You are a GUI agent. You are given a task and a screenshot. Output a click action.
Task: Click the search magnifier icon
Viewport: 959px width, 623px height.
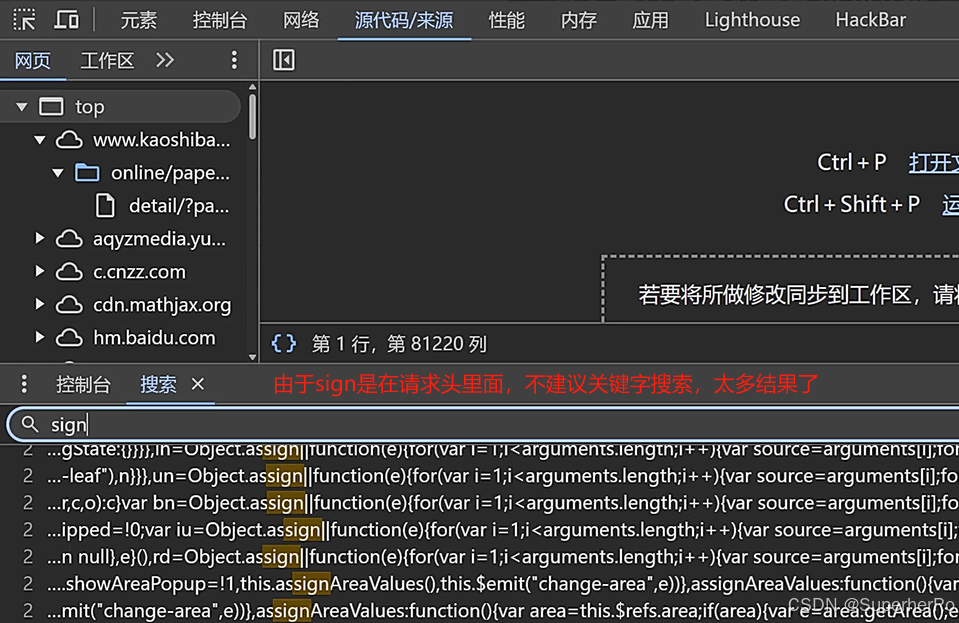[x=30, y=424]
